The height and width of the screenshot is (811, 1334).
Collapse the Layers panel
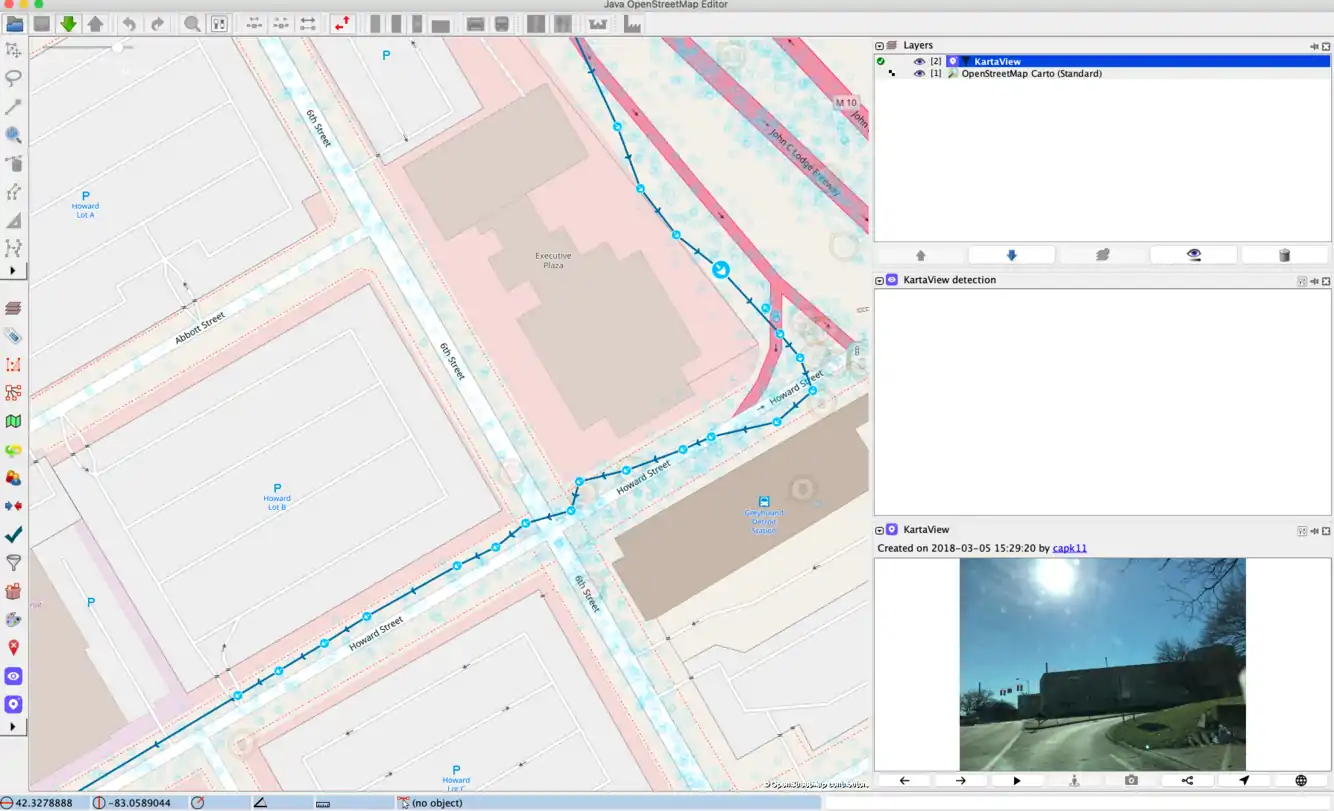(880, 46)
